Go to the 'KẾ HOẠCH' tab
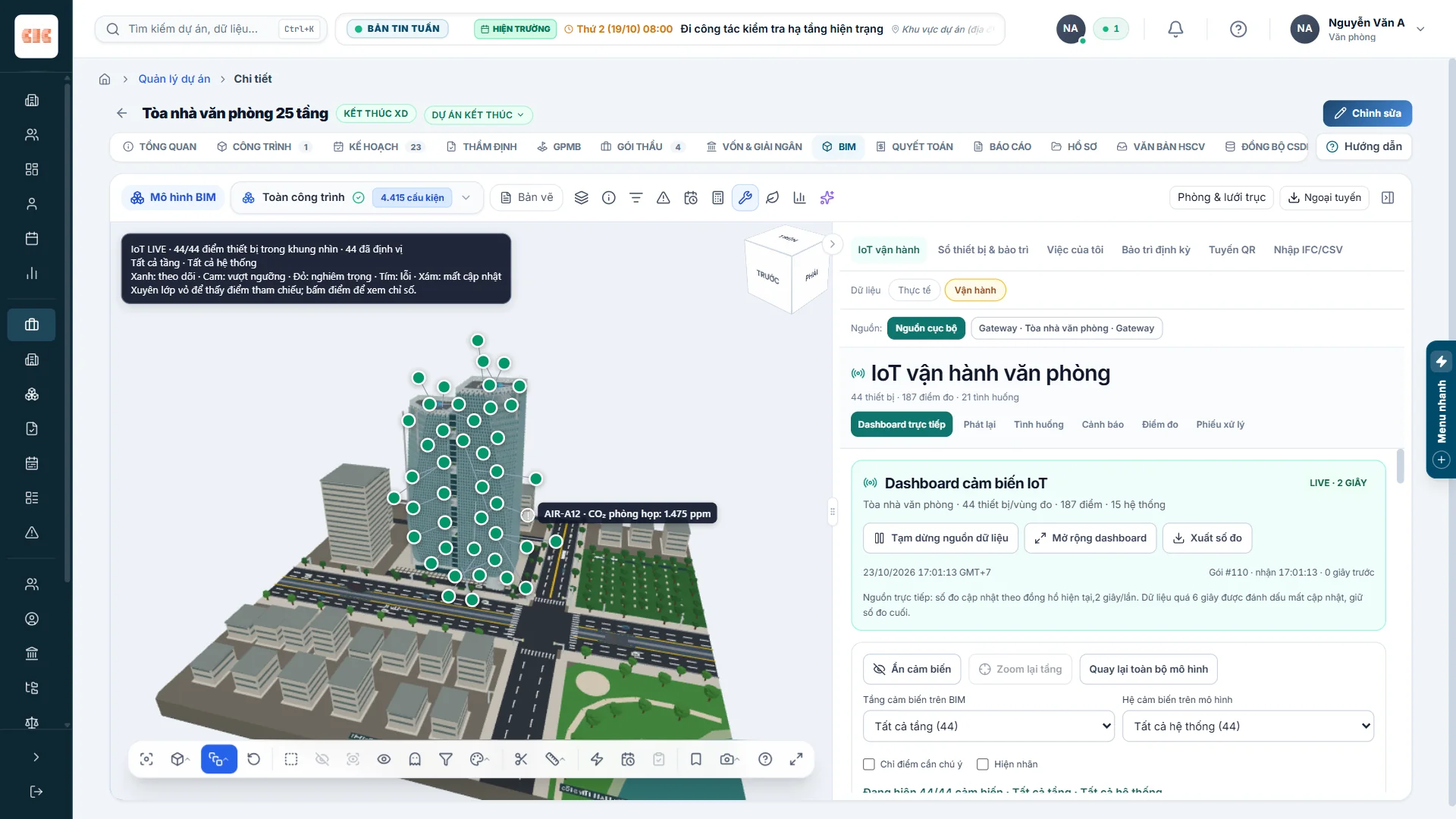 378,146
